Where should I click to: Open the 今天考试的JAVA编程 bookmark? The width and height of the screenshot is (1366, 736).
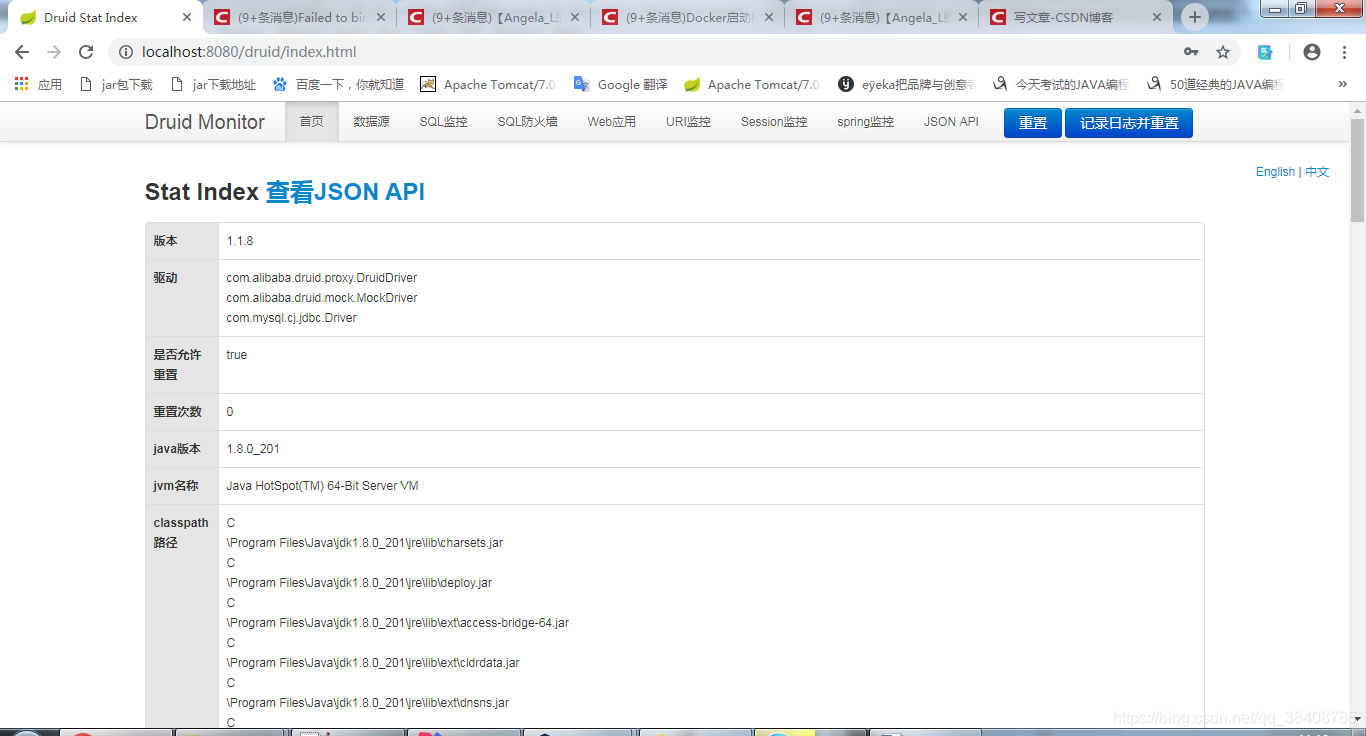pyautogui.click(x=1060, y=85)
